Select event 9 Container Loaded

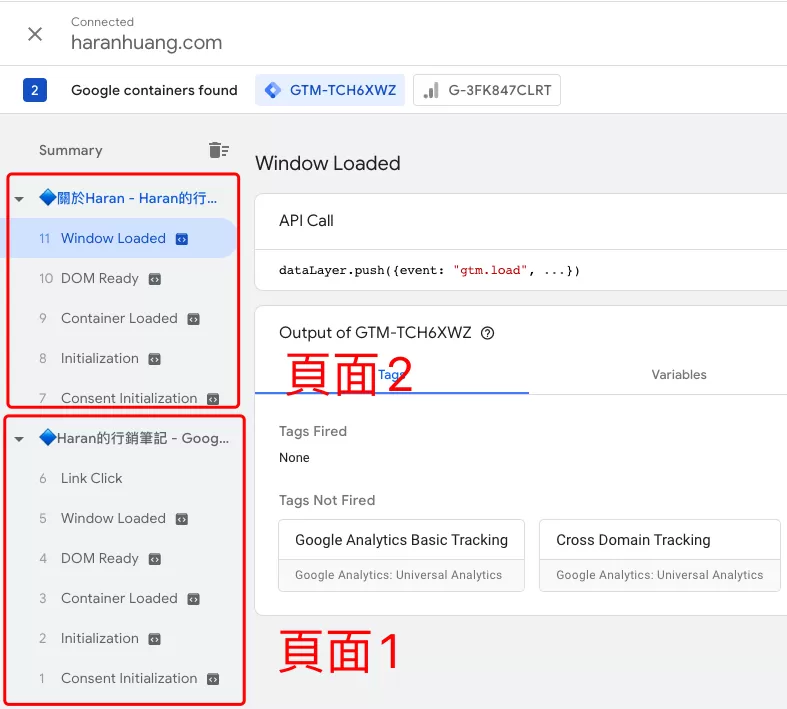tap(118, 318)
